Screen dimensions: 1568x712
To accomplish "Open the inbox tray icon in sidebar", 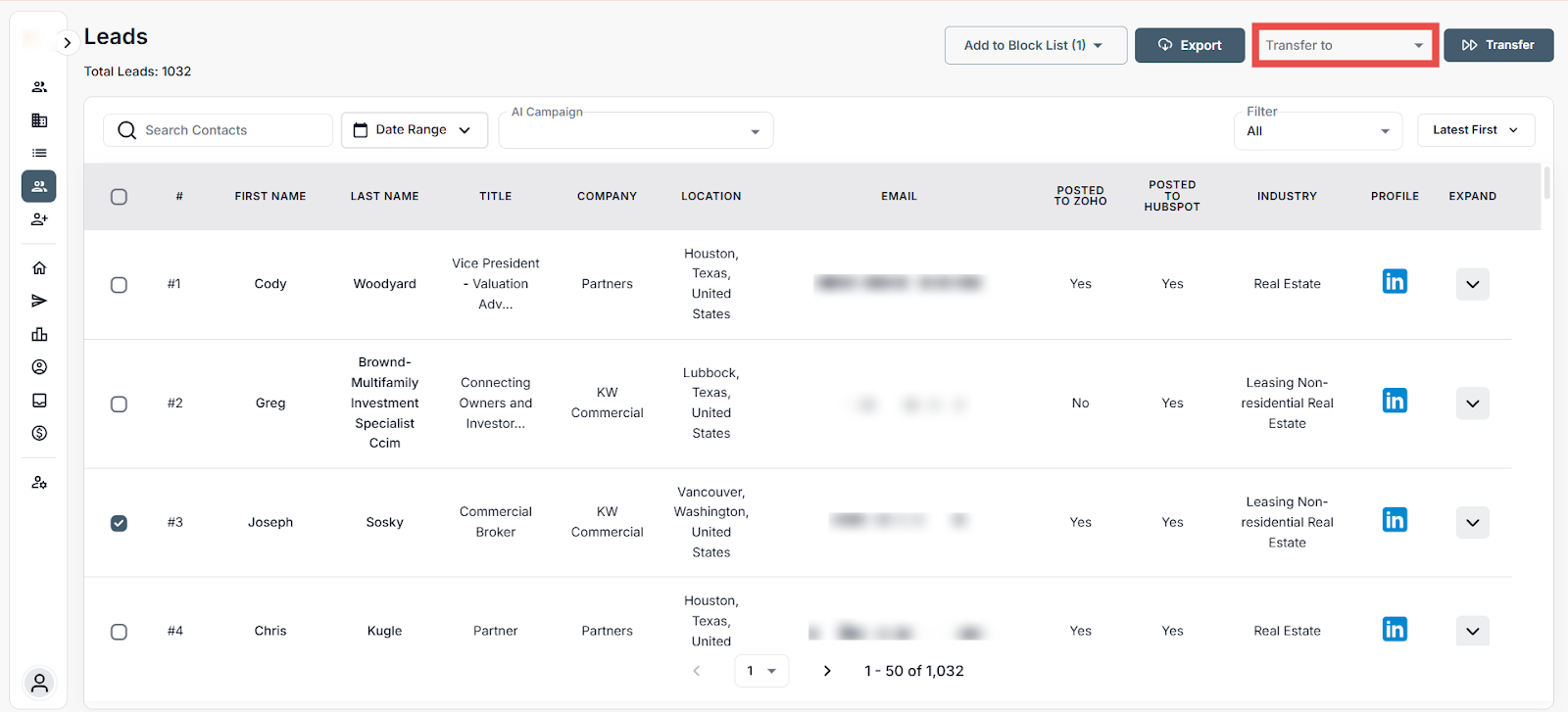I will [39, 400].
